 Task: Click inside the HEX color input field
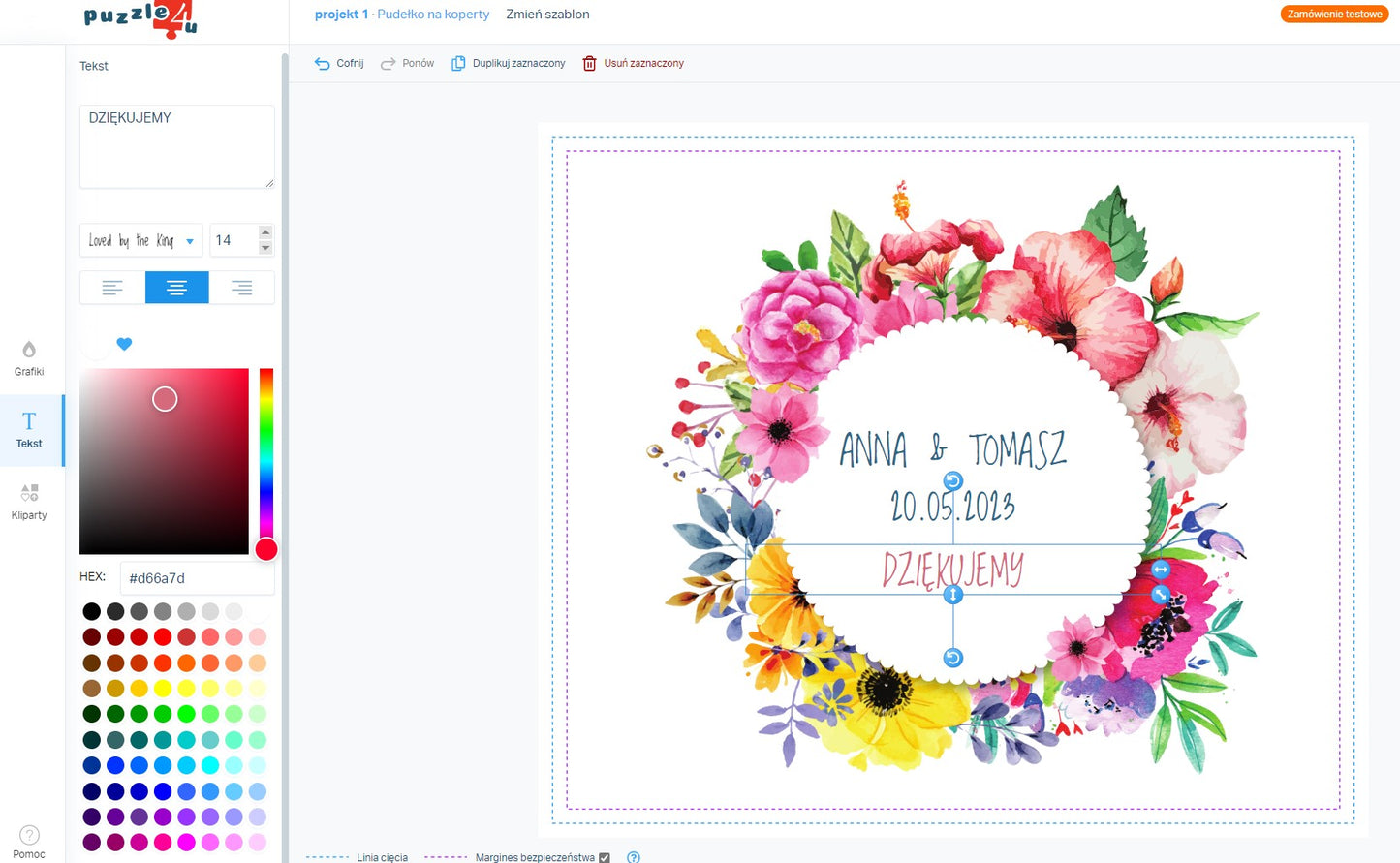[197, 578]
